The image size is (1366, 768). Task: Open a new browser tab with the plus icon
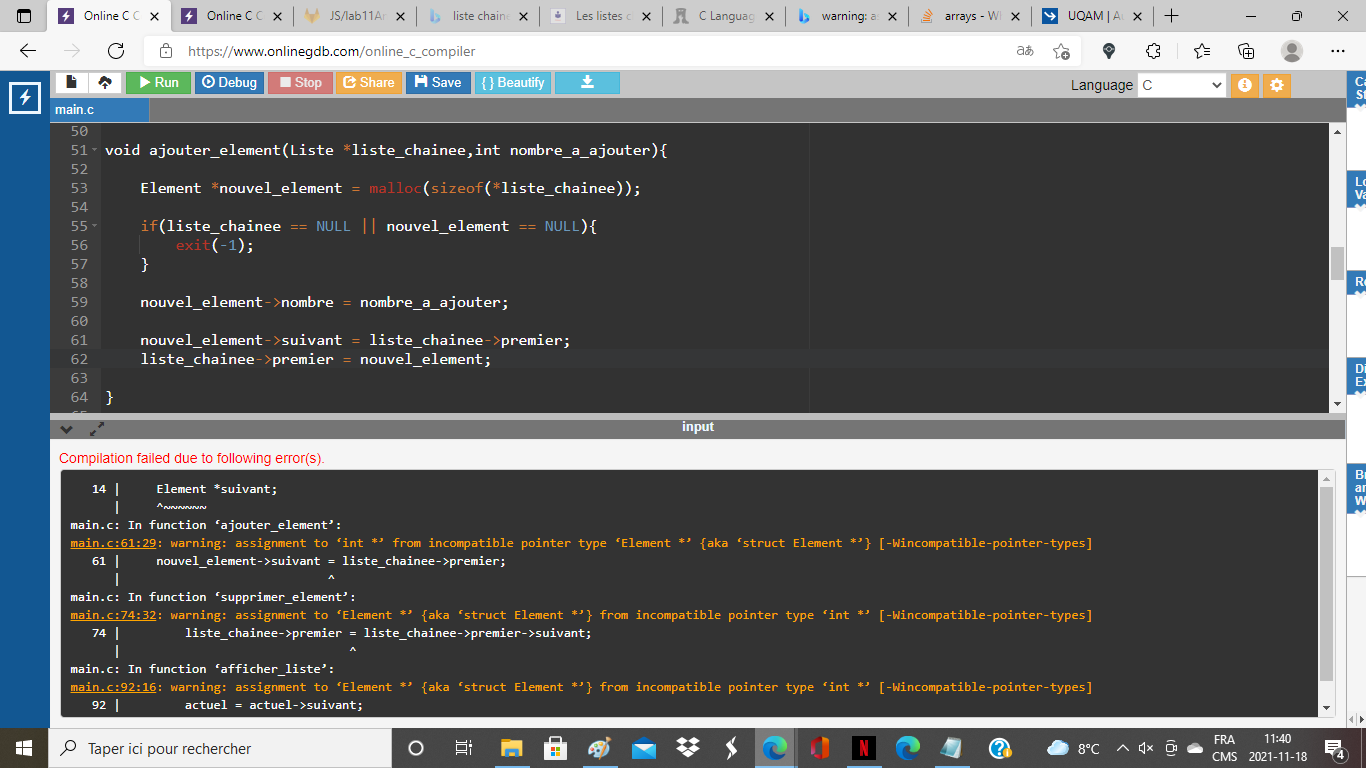tap(1172, 16)
